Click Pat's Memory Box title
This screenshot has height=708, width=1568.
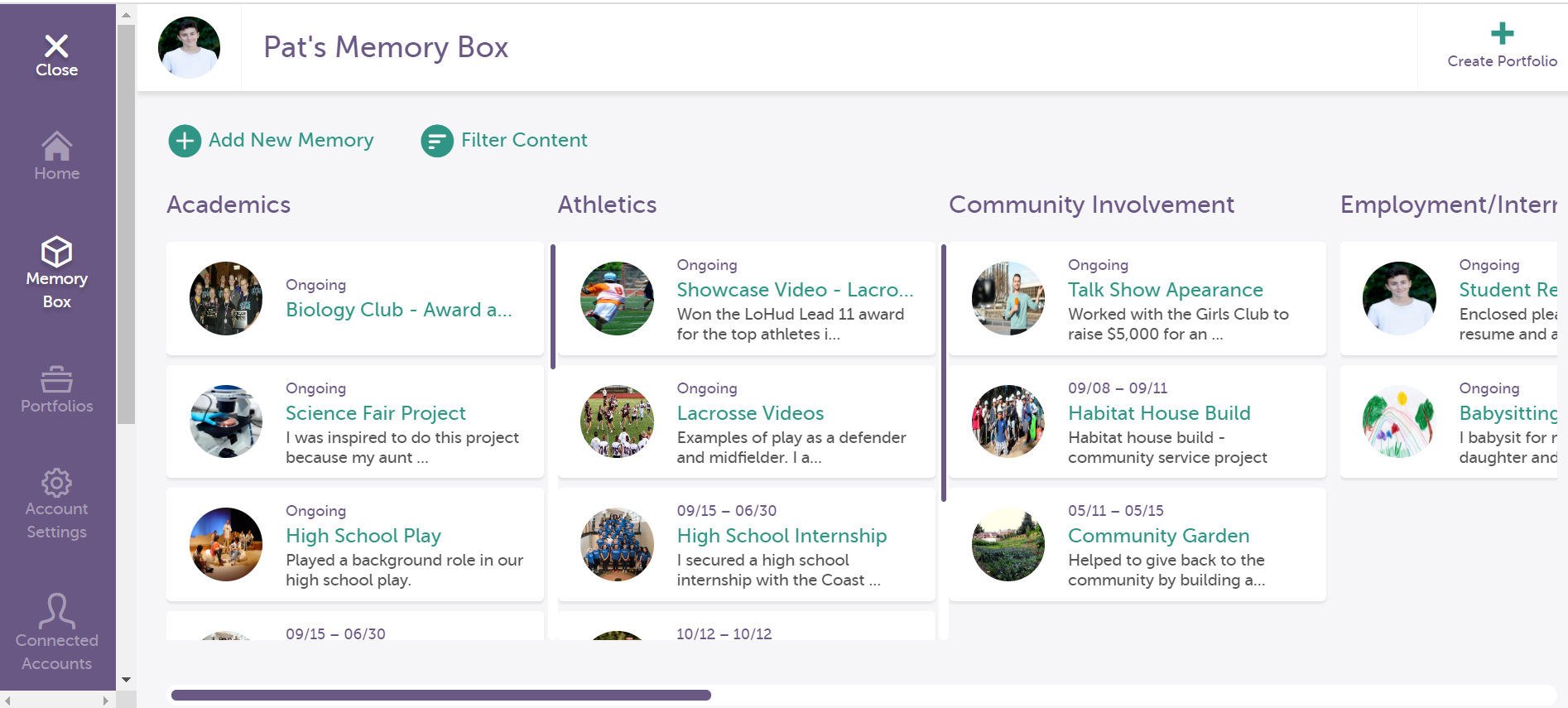pos(386,47)
